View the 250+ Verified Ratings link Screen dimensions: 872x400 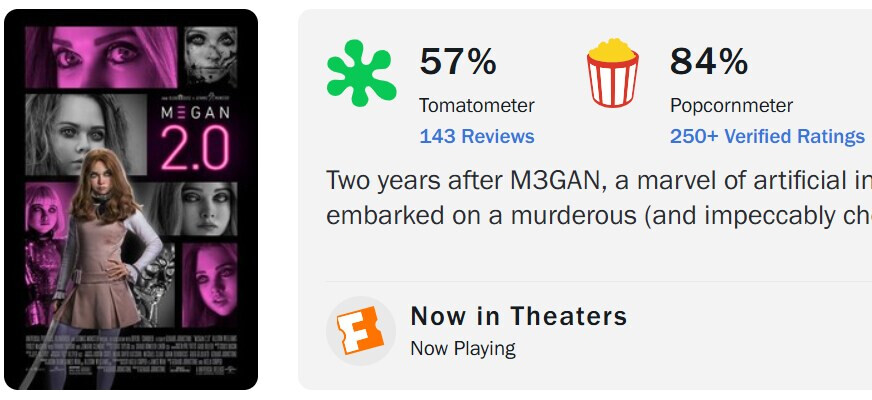click(x=767, y=136)
